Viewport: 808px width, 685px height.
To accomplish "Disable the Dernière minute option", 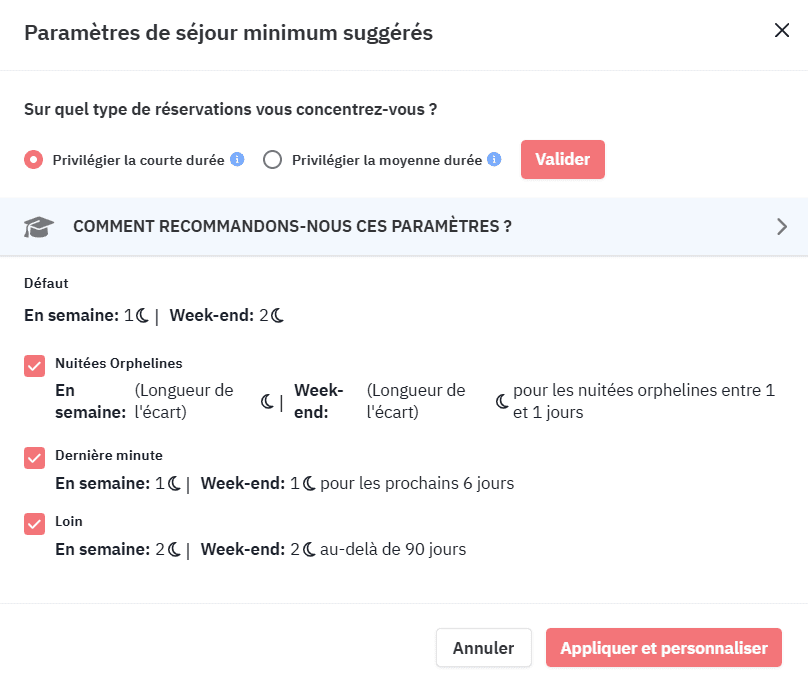I will click(33, 456).
